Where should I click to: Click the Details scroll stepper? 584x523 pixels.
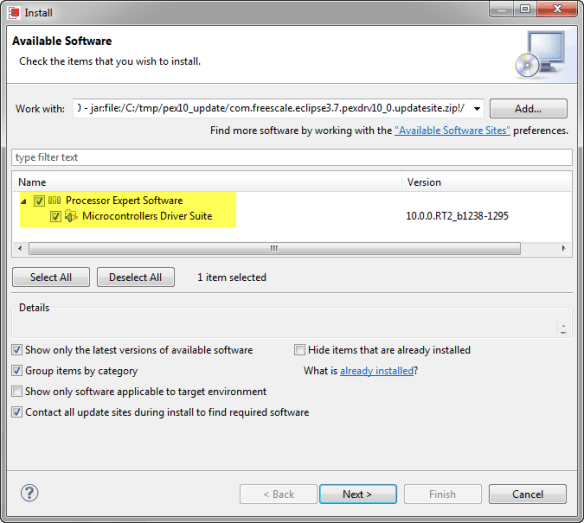pyautogui.click(x=563, y=328)
